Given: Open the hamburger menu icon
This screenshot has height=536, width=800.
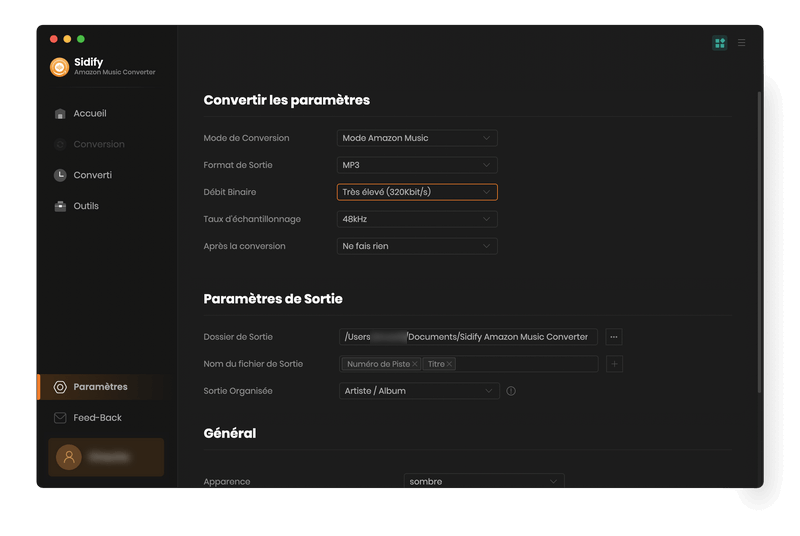Looking at the screenshot, I should (741, 43).
